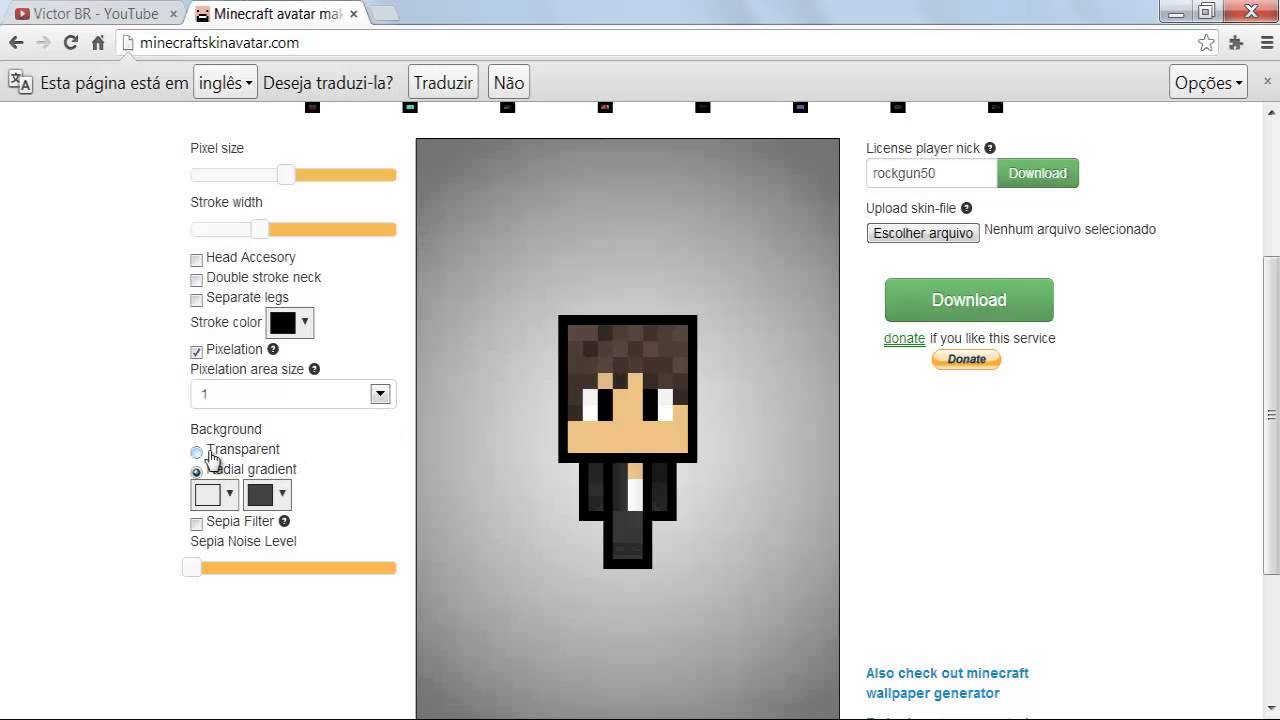
Task: Click the large green Download button
Action: (x=969, y=300)
